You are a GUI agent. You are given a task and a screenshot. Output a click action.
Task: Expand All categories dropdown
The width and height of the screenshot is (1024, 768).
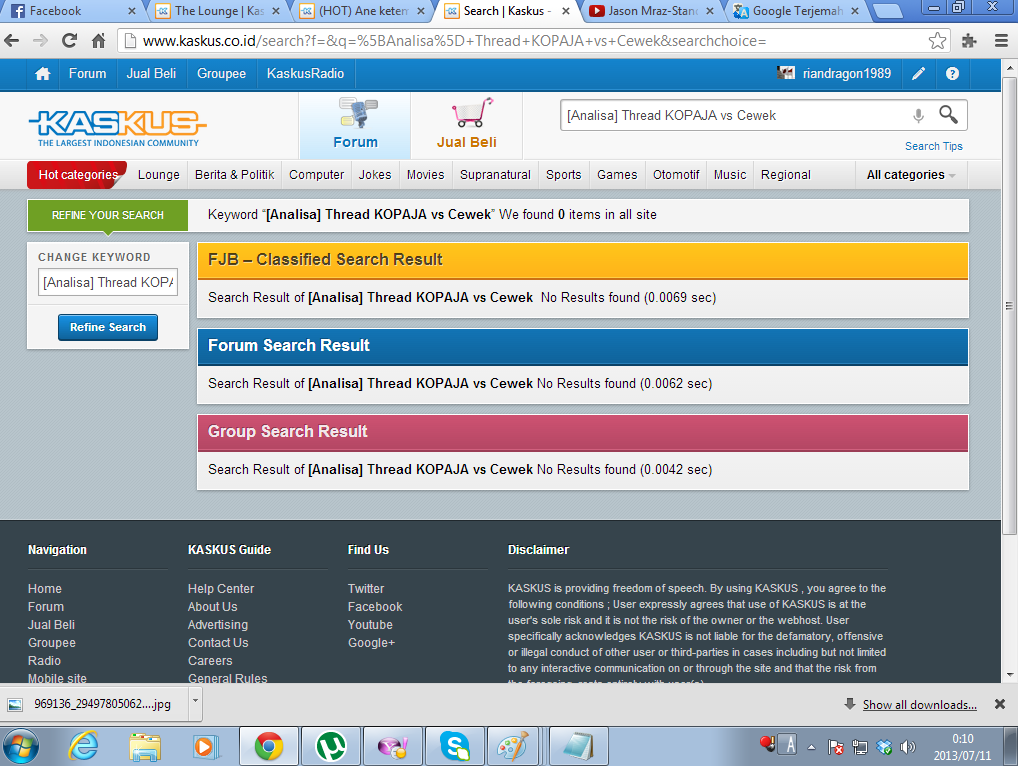coord(911,175)
